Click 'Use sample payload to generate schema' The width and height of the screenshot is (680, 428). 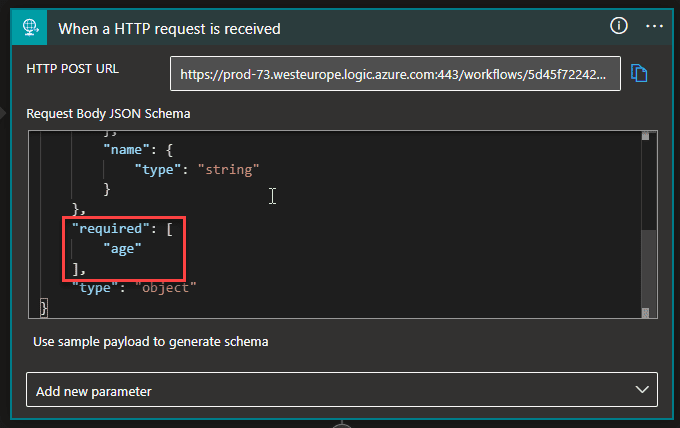[x=150, y=341]
